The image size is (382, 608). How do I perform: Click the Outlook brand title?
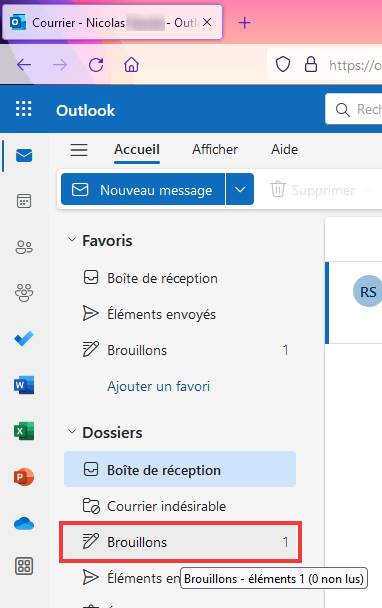tap(86, 111)
